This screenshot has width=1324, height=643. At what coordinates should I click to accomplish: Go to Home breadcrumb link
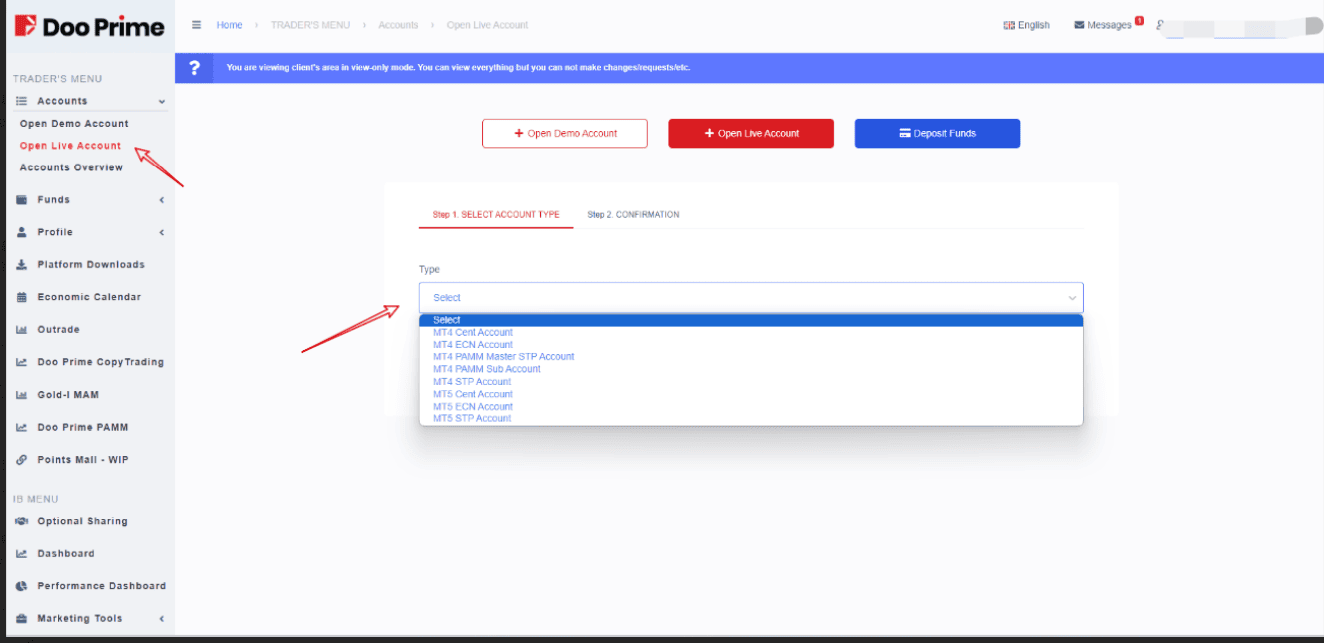[x=229, y=25]
